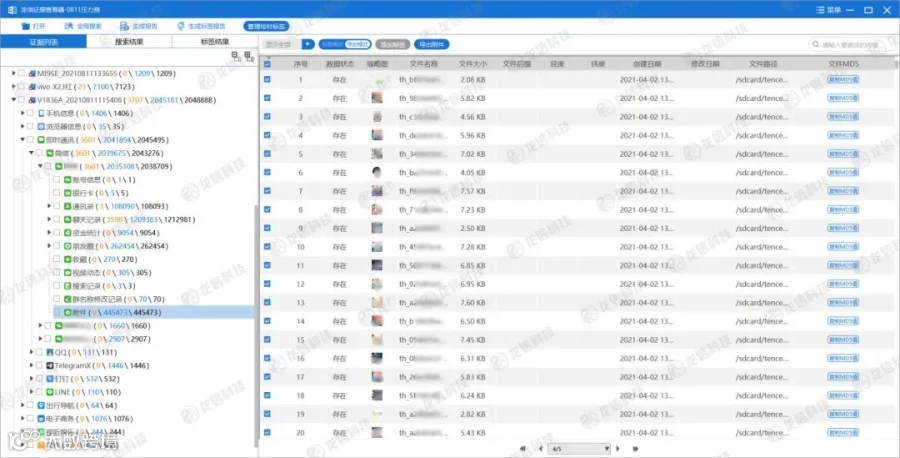Open the thumbnail in row 11
The width and height of the screenshot is (900, 458).
point(377,265)
